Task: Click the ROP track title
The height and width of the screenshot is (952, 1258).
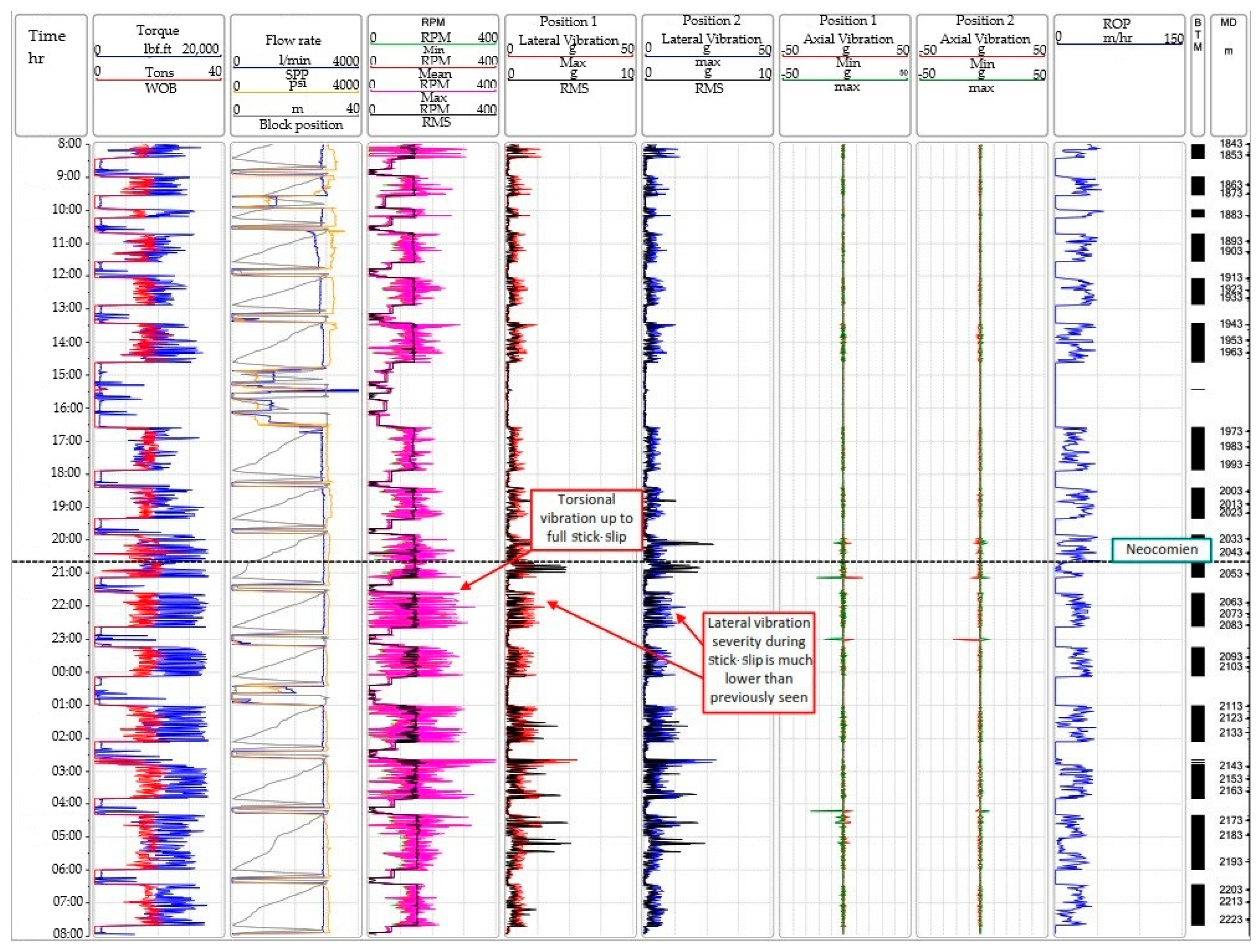Action: point(1116,23)
